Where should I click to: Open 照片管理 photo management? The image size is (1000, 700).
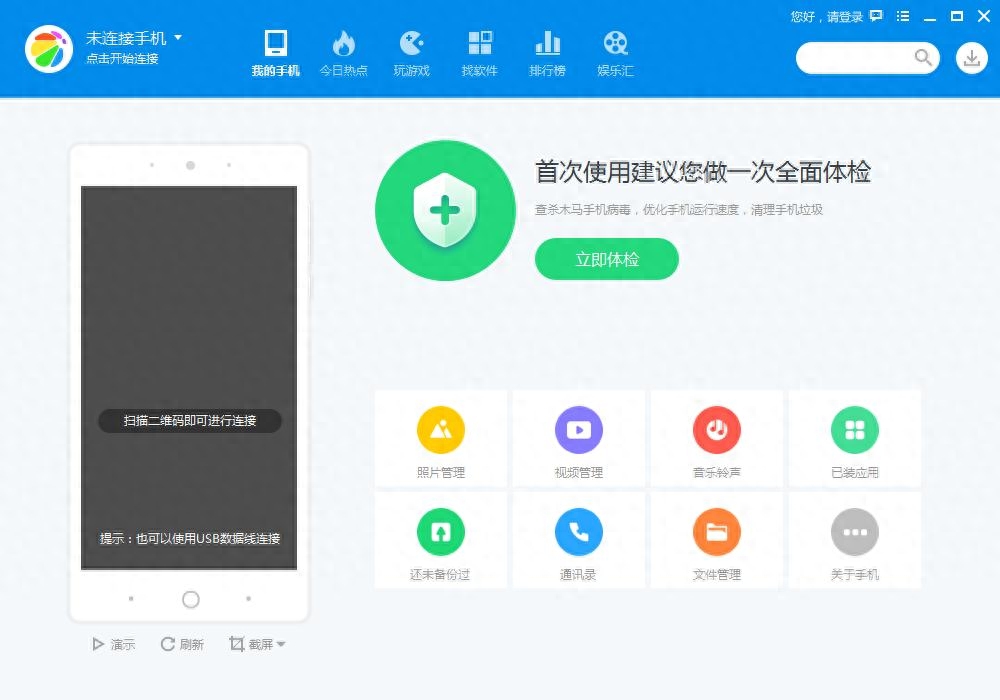[440, 438]
